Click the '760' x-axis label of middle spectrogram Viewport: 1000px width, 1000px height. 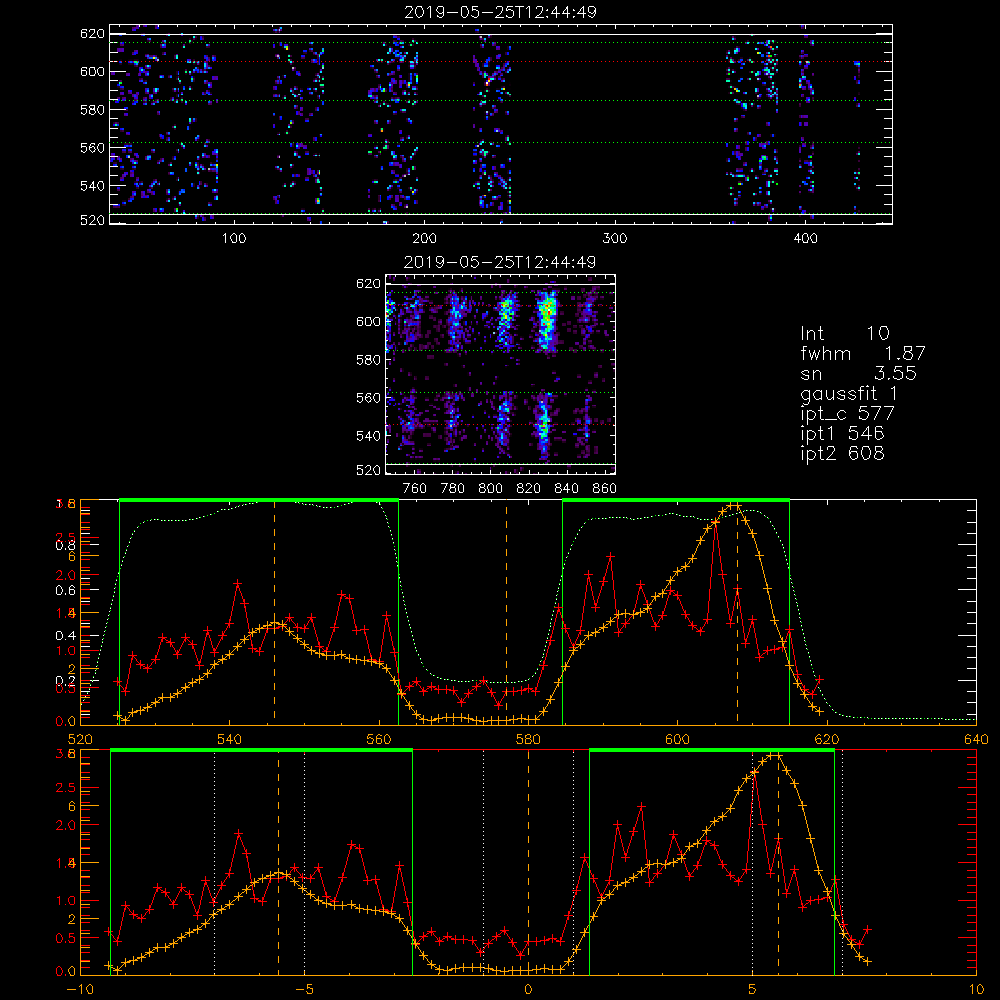coord(415,489)
